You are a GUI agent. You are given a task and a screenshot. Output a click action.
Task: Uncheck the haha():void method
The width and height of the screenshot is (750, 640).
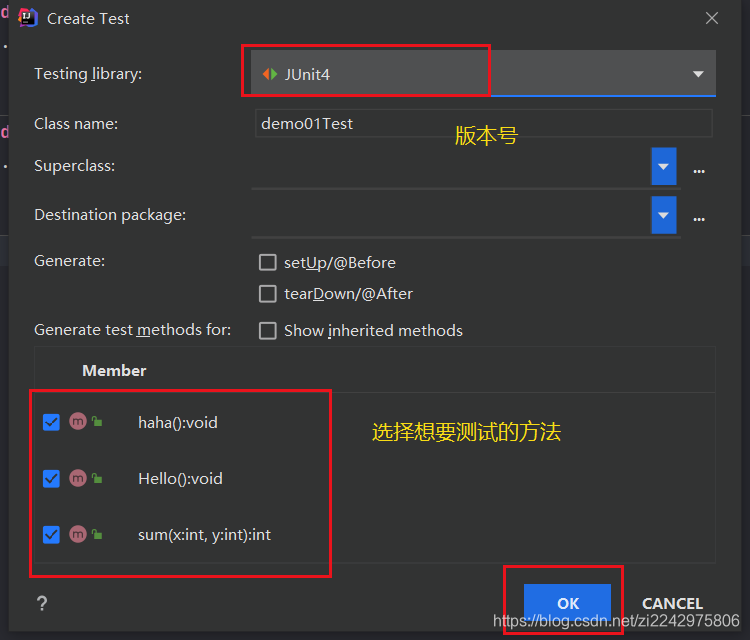tap(51, 422)
